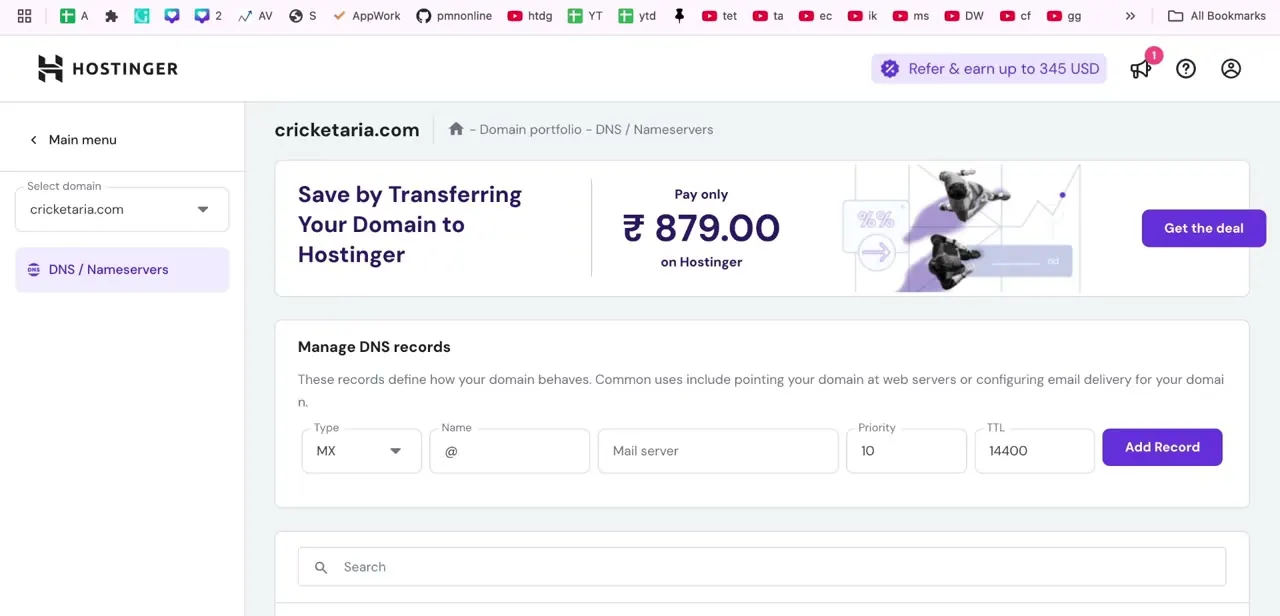Open the All Bookmarks folder
Viewport: 1280px width, 616px height.
tap(1217, 16)
